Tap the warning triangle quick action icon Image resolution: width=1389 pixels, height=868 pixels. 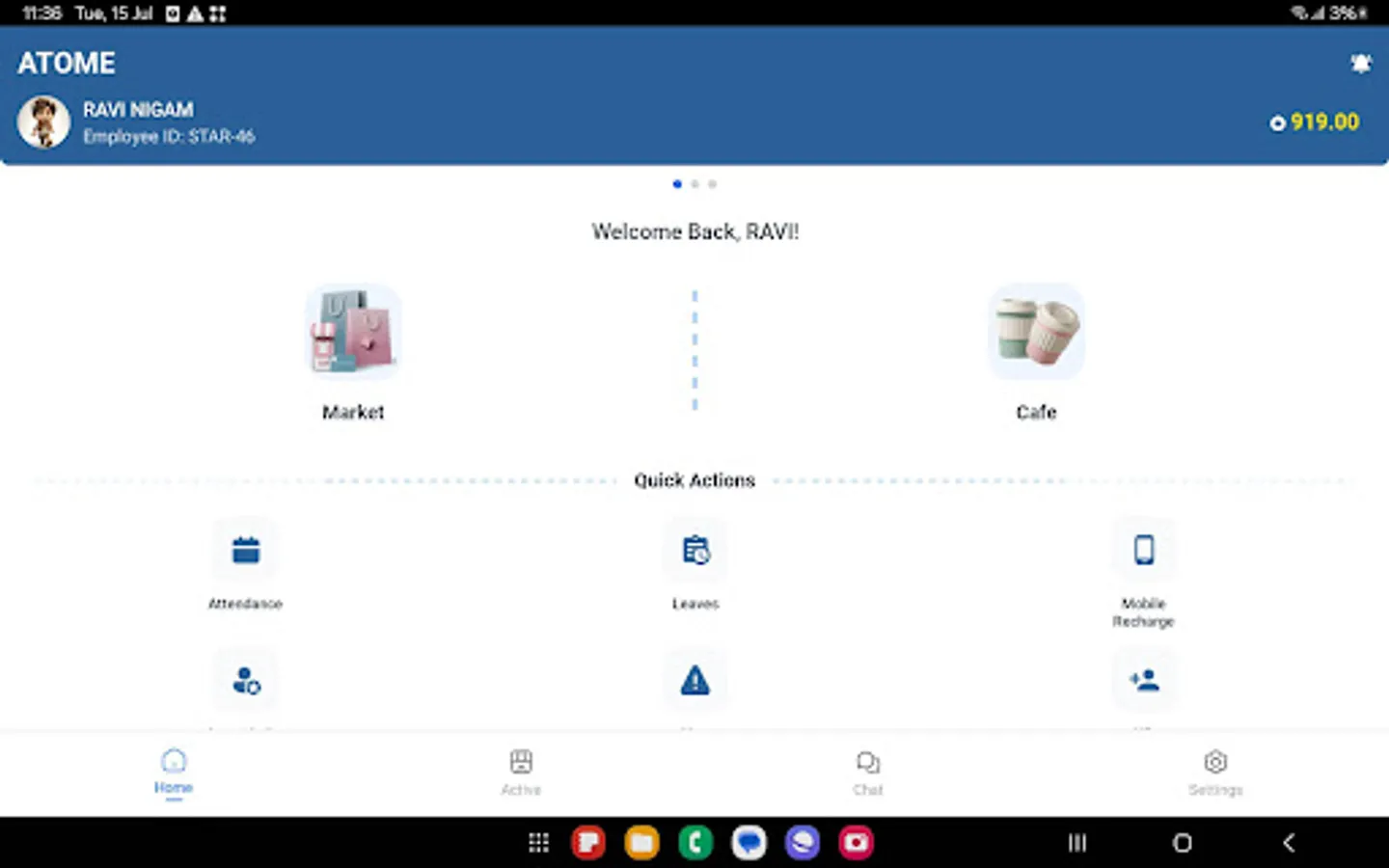(x=694, y=680)
